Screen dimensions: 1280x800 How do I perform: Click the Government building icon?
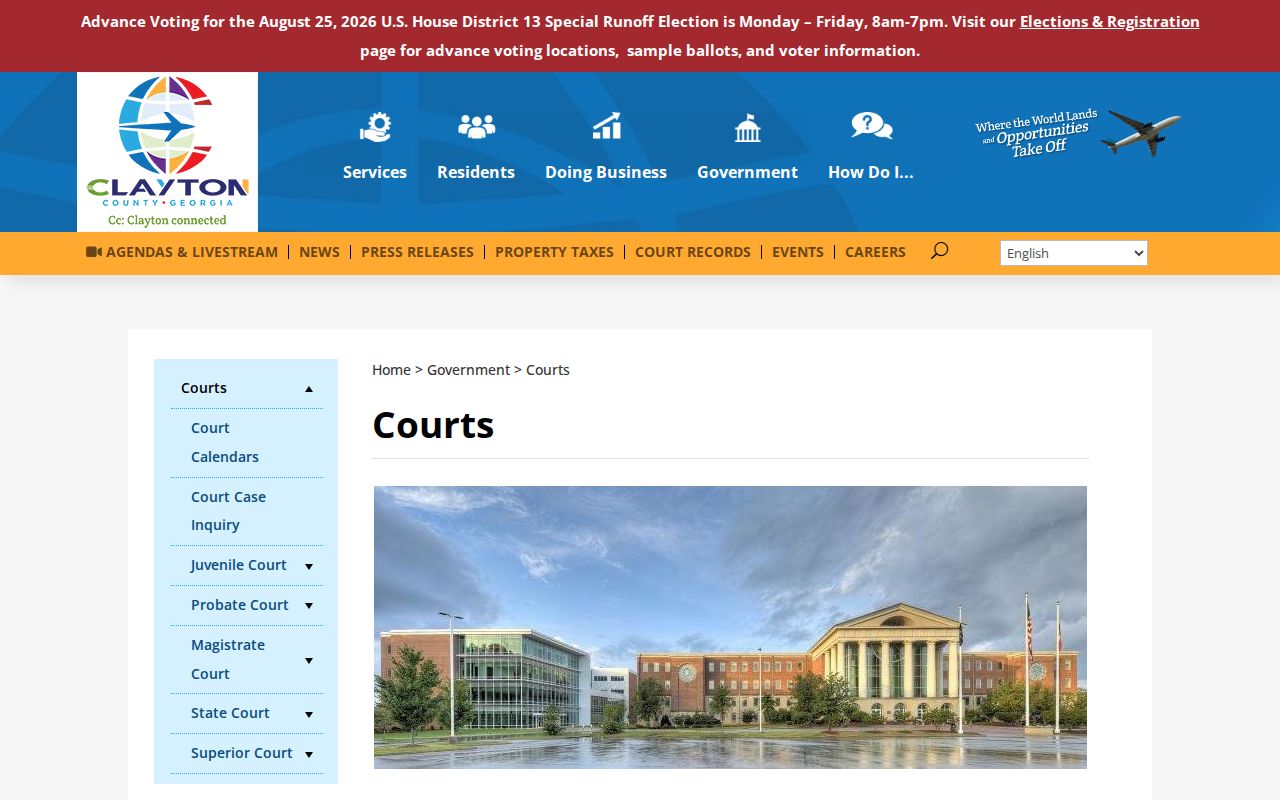click(747, 127)
